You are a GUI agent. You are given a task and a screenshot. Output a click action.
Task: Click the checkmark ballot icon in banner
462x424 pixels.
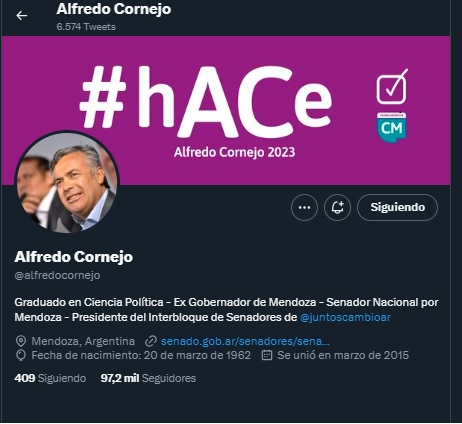click(x=392, y=87)
